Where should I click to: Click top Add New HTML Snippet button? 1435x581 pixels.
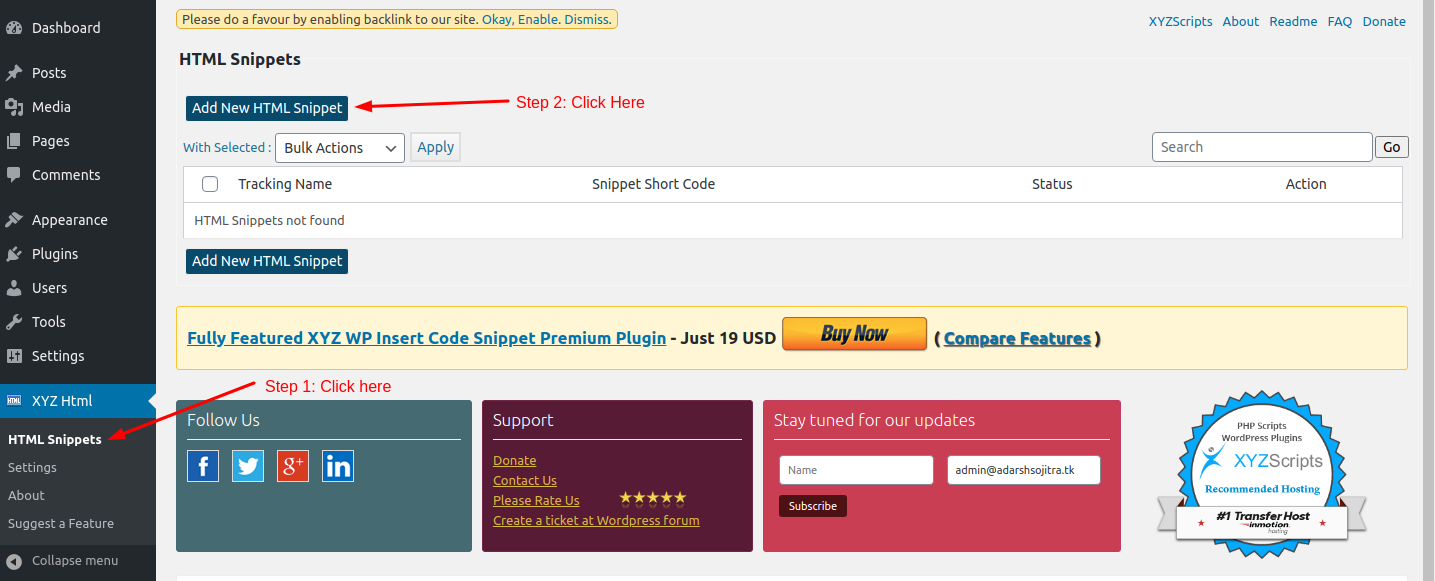pyautogui.click(x=267, y=108)
